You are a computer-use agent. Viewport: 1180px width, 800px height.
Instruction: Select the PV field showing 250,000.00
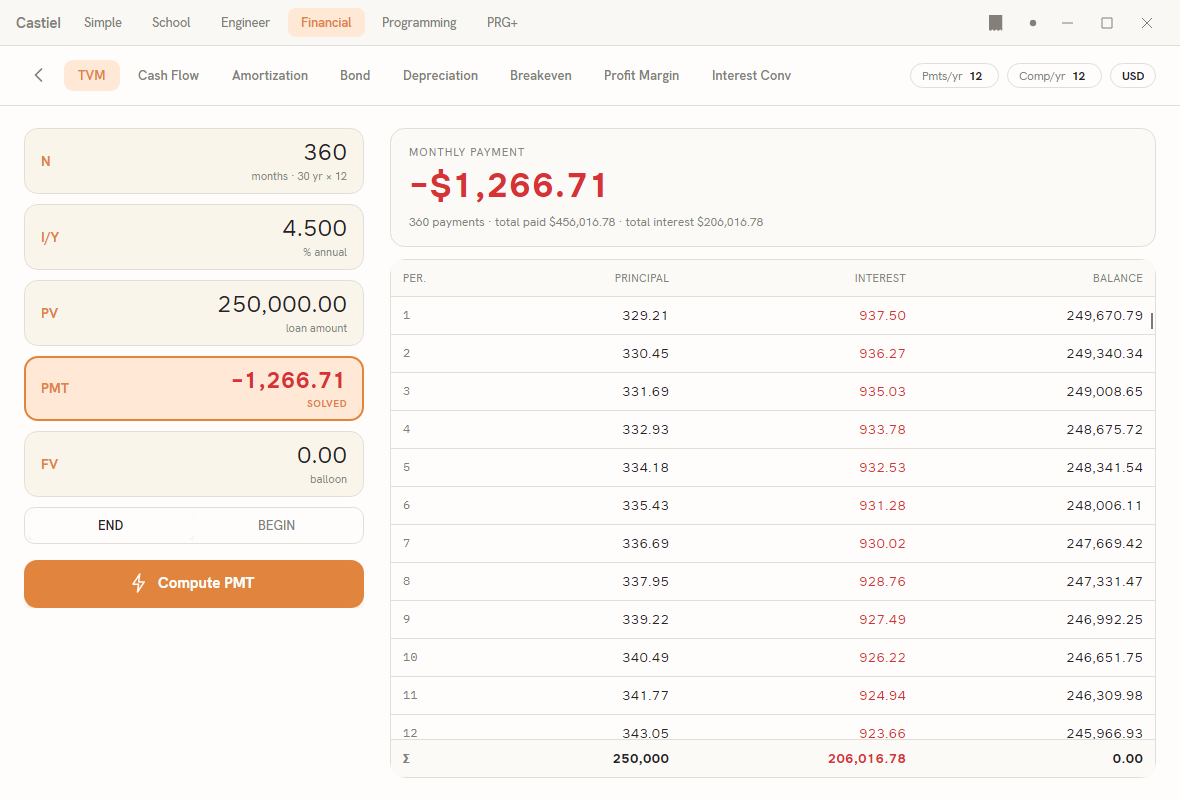194,313
